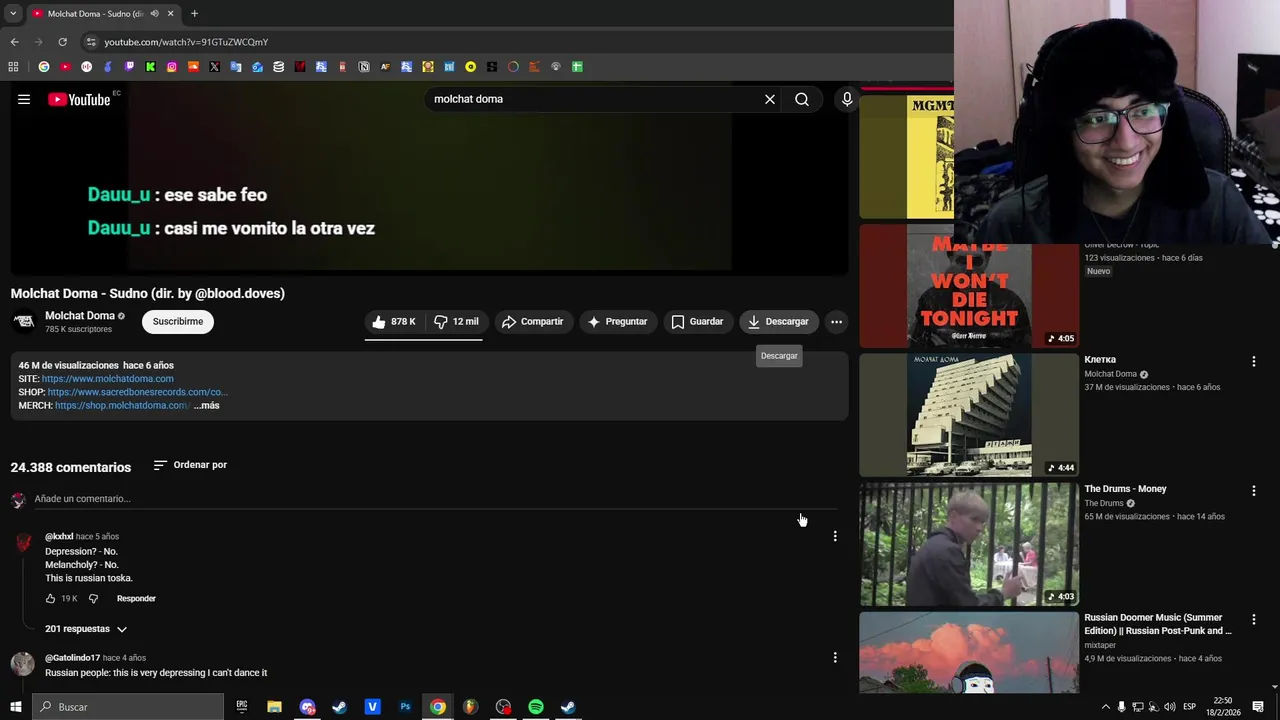
Task: Like the video with 878 K likes
Action: (x=393, y=321)
